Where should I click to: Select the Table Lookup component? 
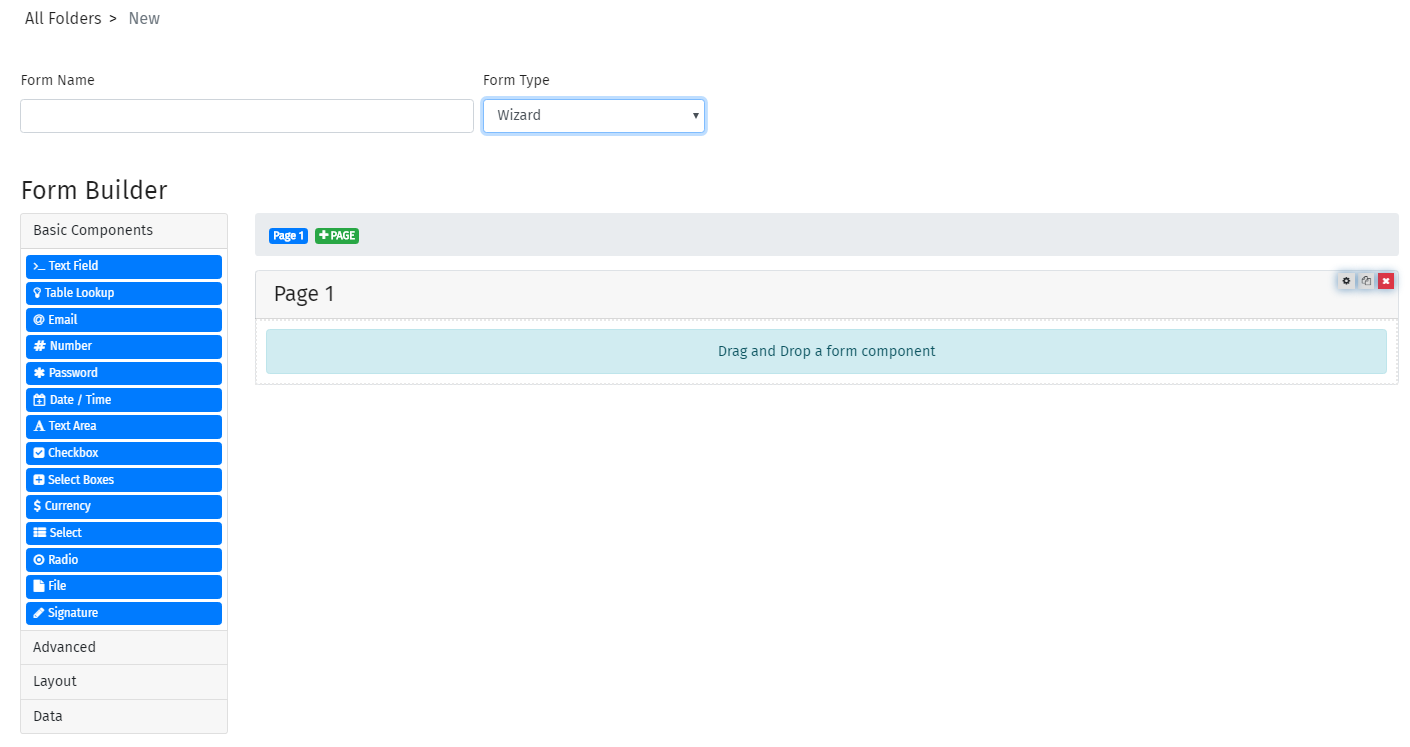click(x=123, y=293)
